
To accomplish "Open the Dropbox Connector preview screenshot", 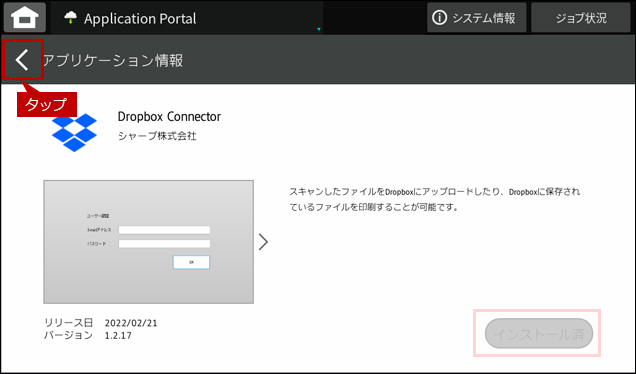I will coord(148,242).
